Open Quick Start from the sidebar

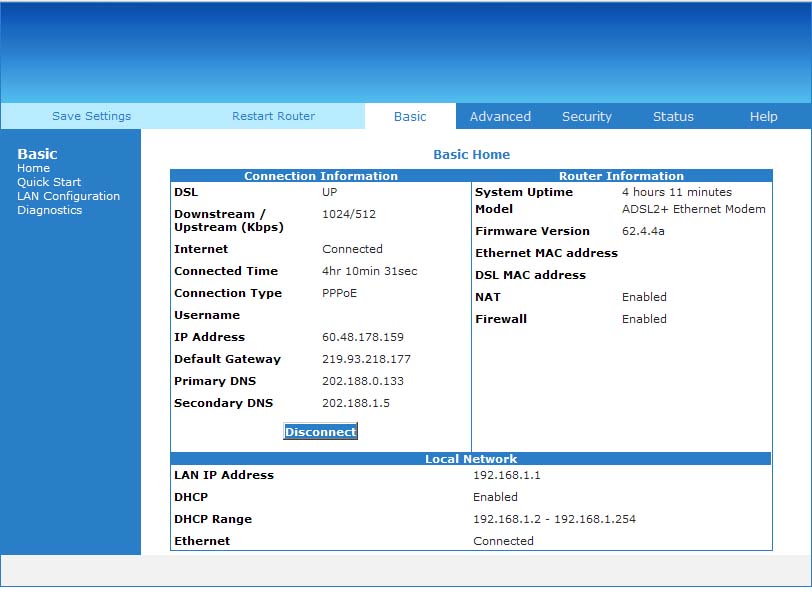coord(49,182)
